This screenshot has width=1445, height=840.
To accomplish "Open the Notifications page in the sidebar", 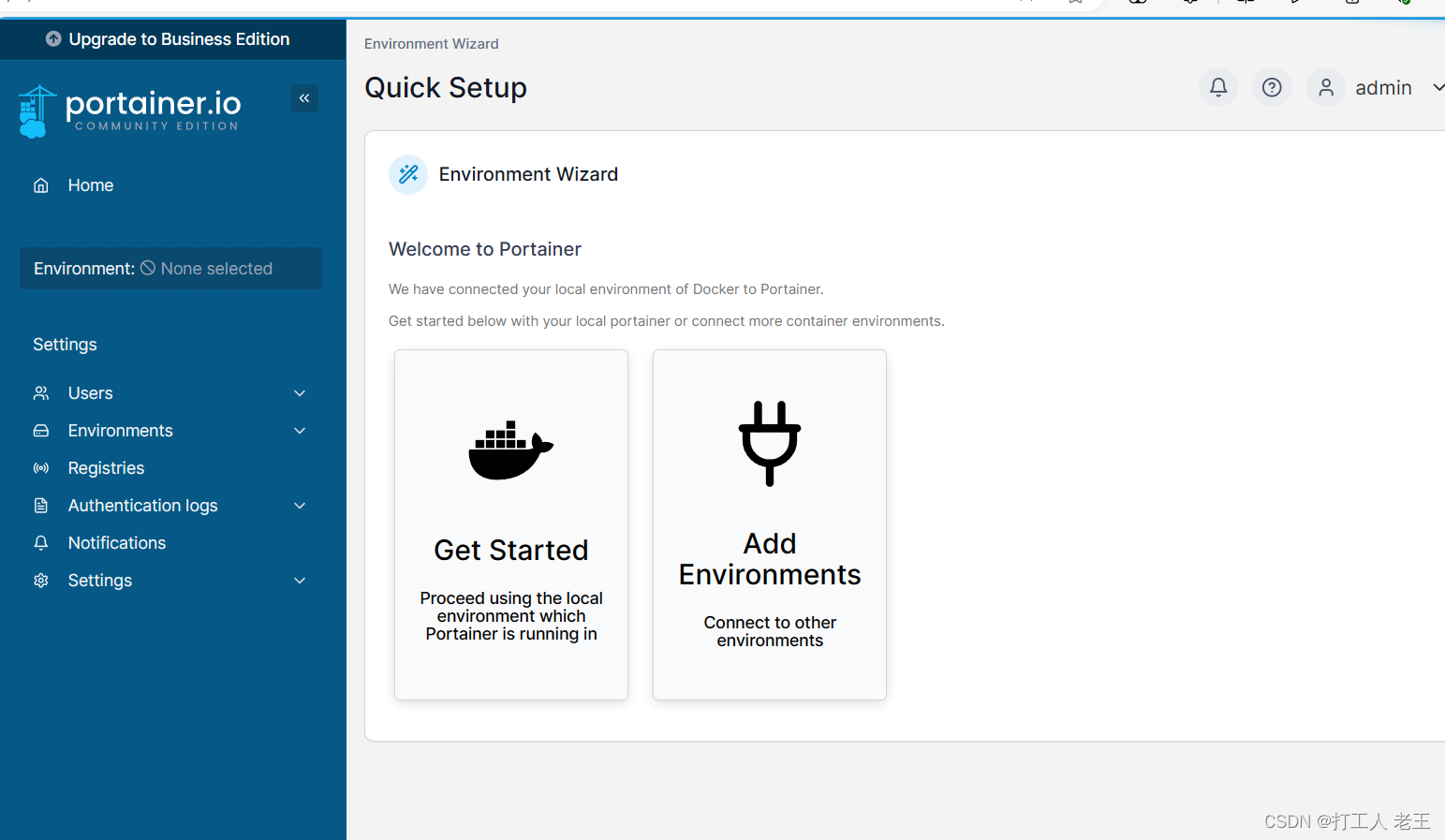I will click(117, 543).
